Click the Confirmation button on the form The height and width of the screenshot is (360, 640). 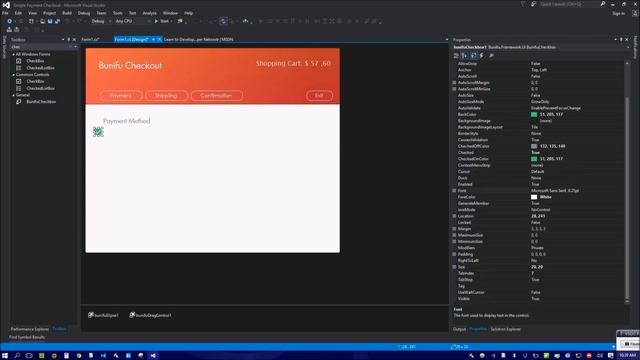216,96
